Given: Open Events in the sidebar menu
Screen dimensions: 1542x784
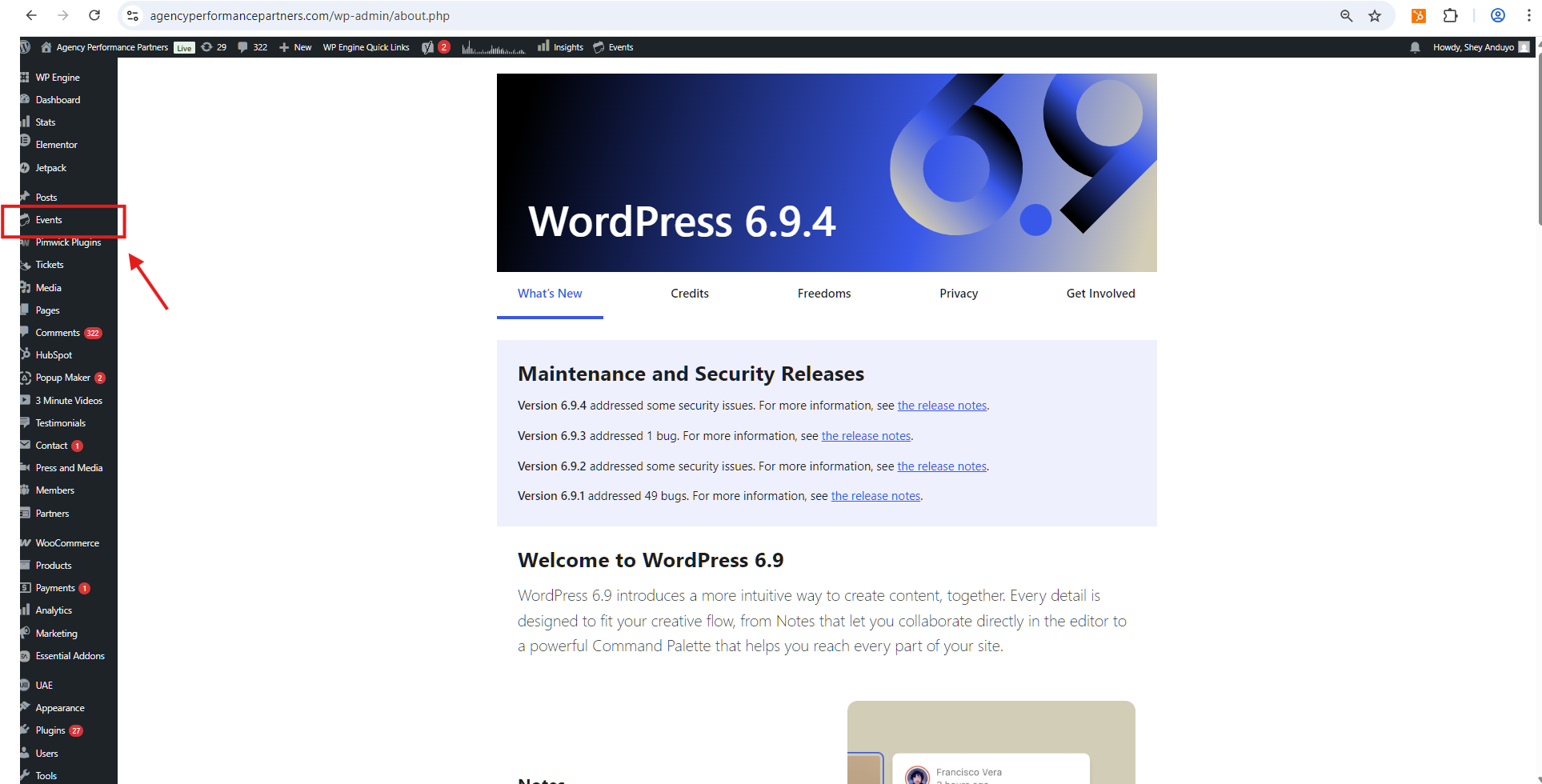Looking at the screenshot, I should tap(49, 220).
